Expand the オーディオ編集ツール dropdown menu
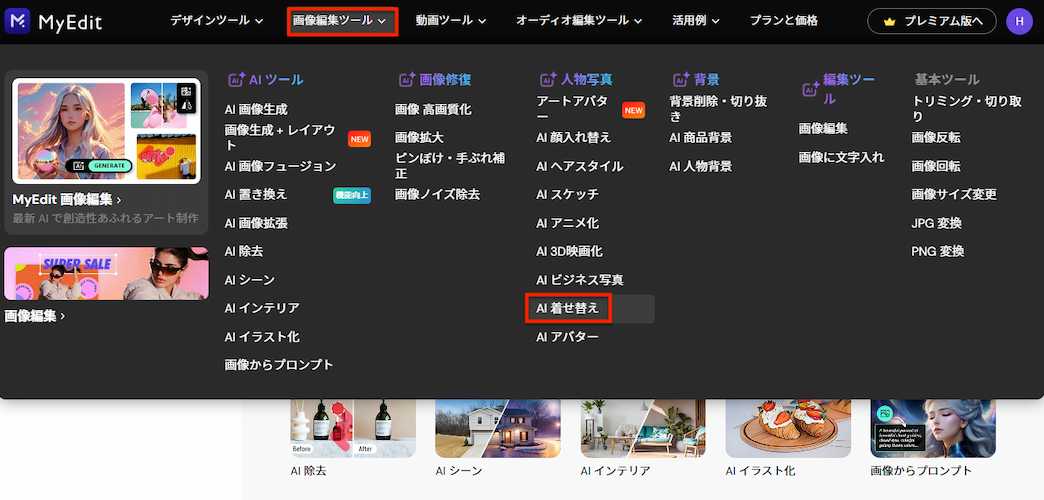 pos(579,21)
